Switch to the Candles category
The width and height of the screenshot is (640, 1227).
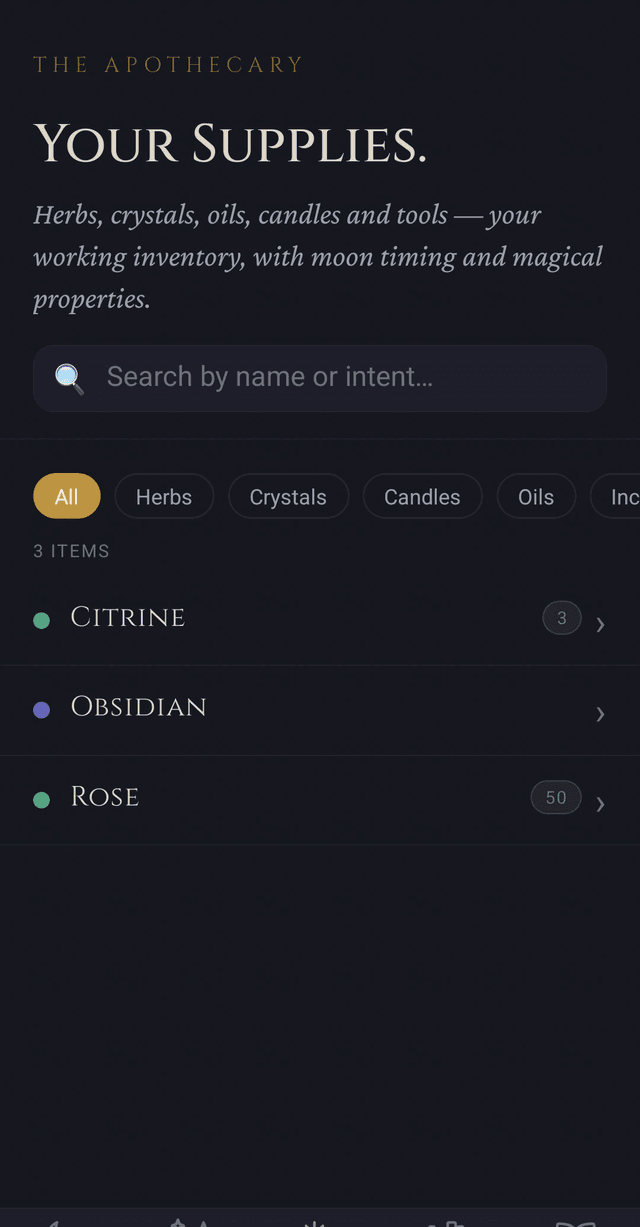coord(422,496)
